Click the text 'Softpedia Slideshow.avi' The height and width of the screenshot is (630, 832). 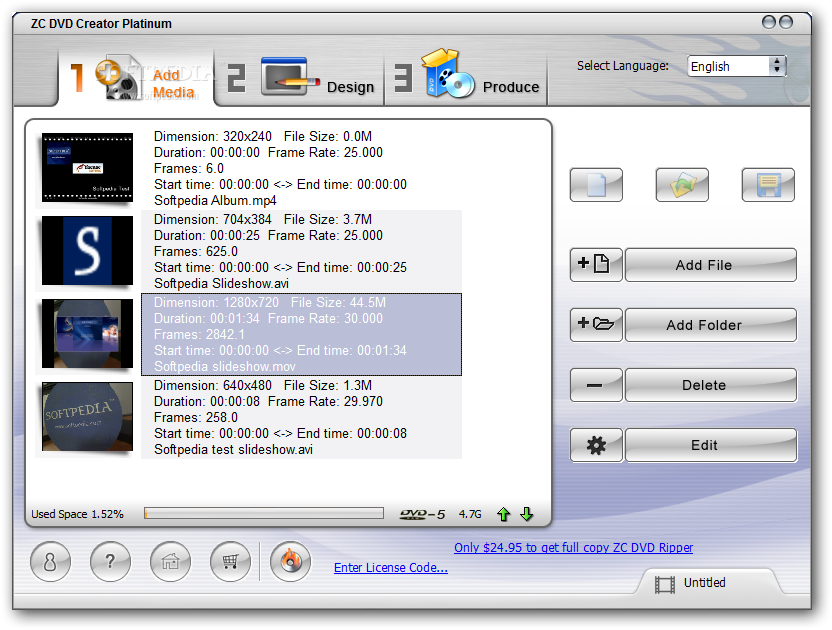pos(221,283)
